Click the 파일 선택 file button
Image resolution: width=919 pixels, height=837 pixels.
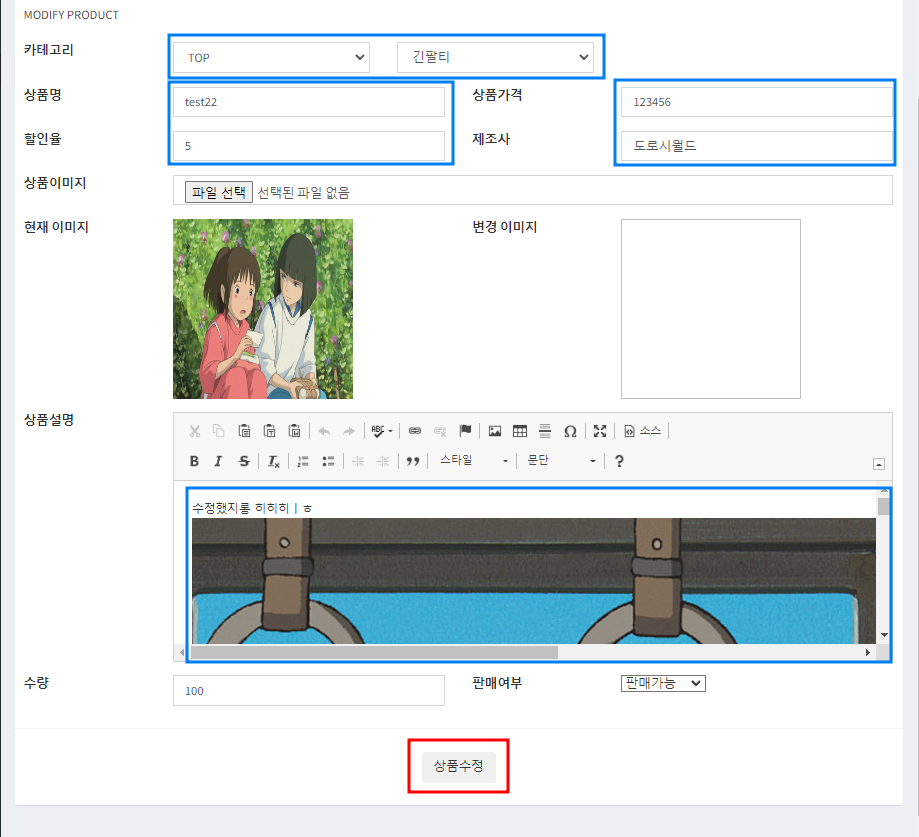point(219,192)
